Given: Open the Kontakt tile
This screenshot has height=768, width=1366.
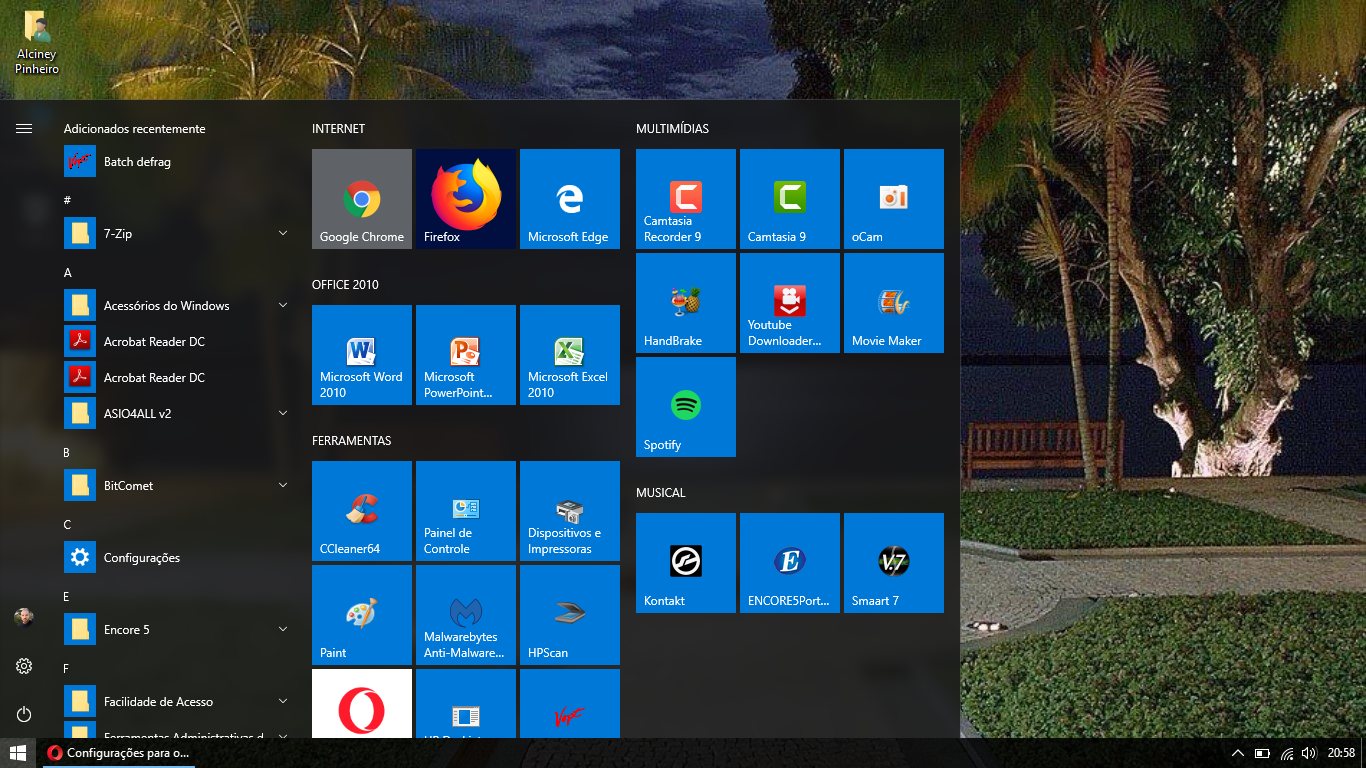Looking at the screenshot, I should tap(686, 563).
